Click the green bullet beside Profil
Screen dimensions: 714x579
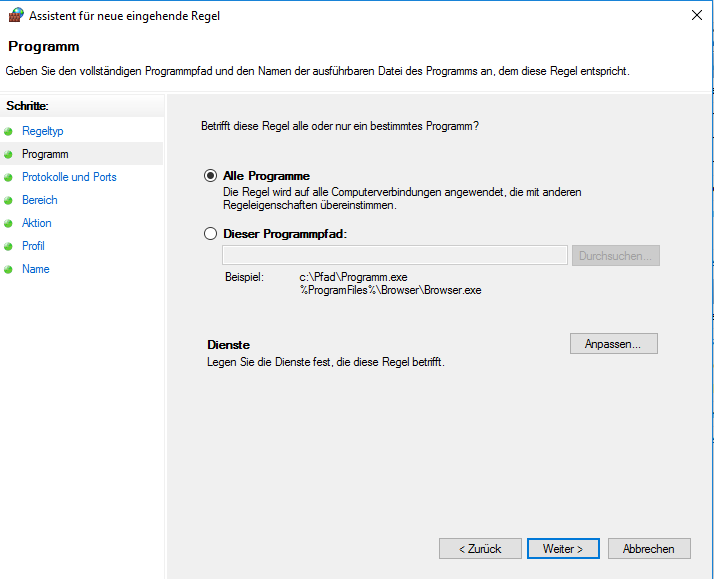[8, 246]
